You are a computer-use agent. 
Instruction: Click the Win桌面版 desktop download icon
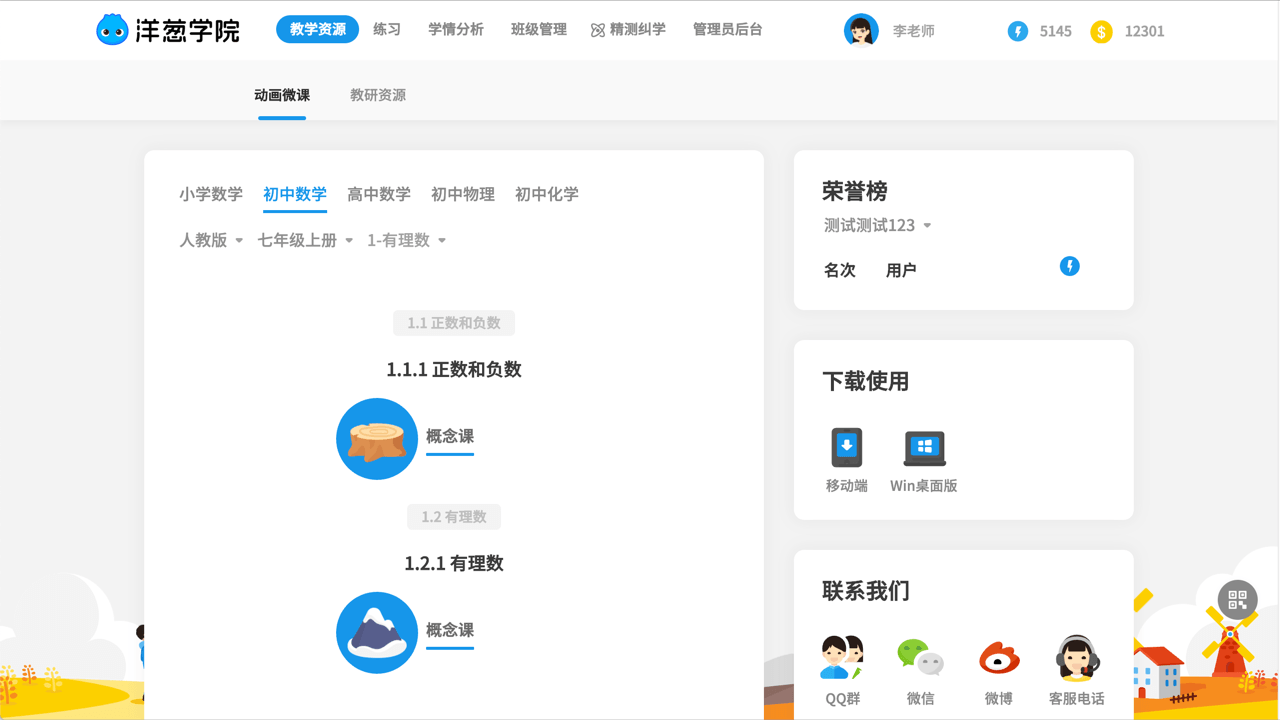924,447
